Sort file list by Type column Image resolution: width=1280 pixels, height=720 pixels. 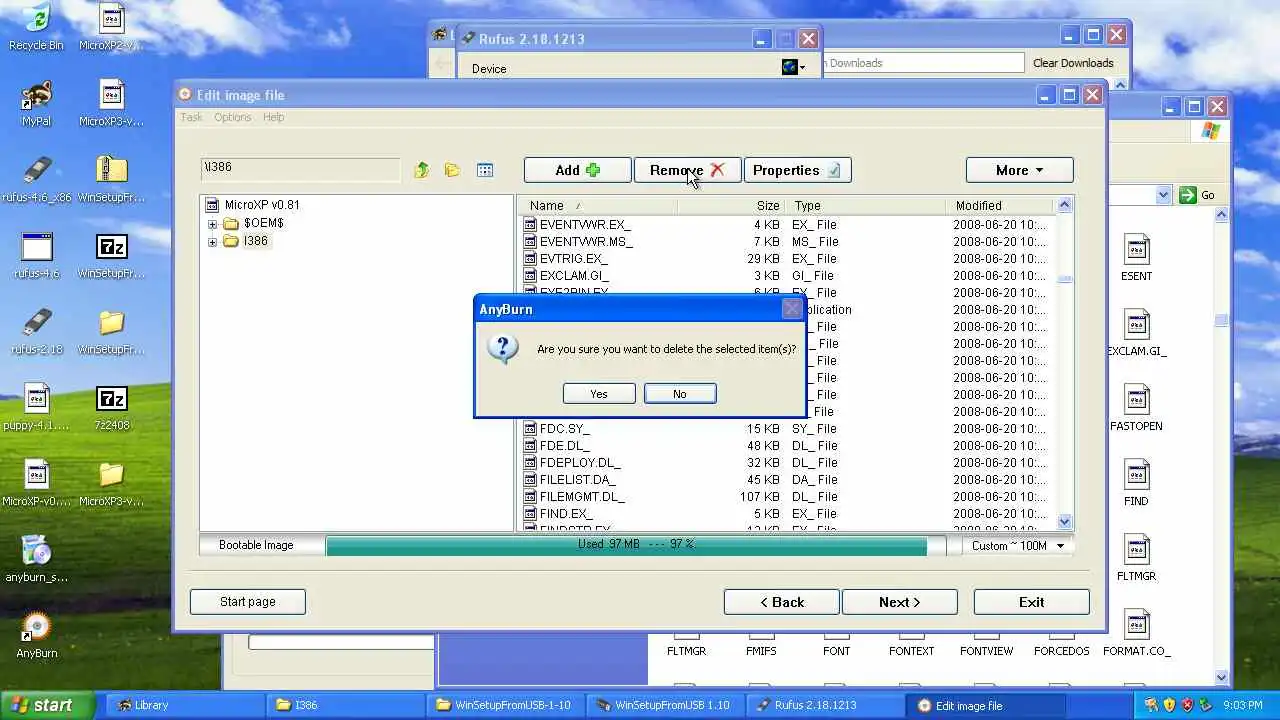(x=866, y=205)
